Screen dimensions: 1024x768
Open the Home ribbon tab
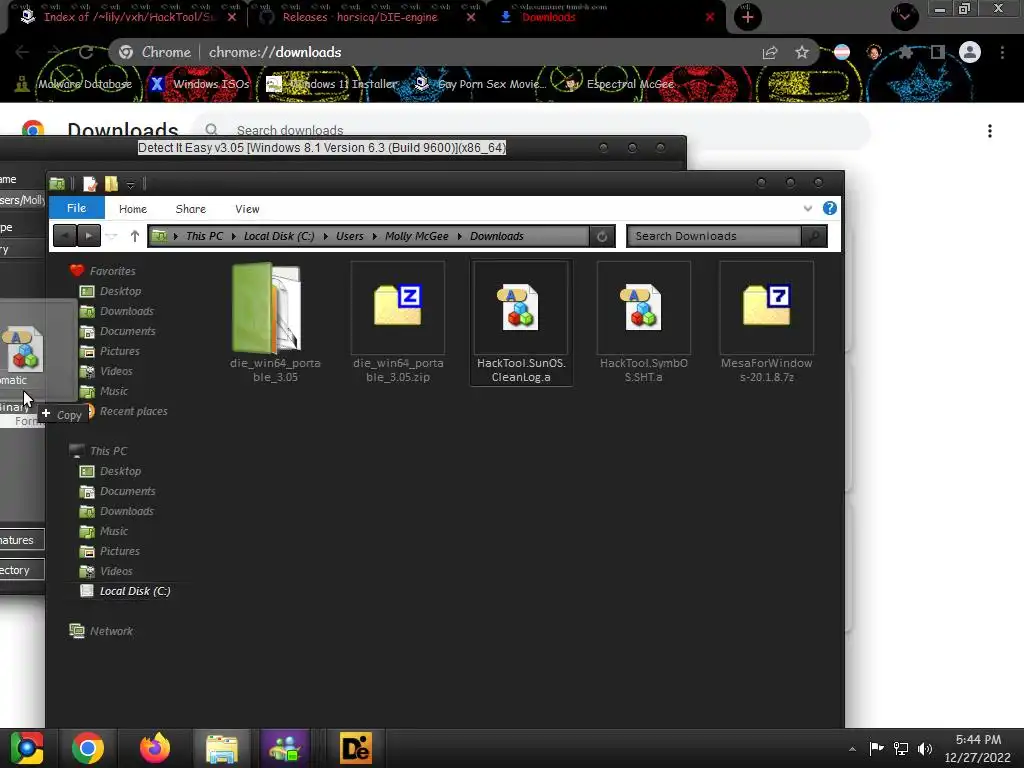click(x=133, y=209)
